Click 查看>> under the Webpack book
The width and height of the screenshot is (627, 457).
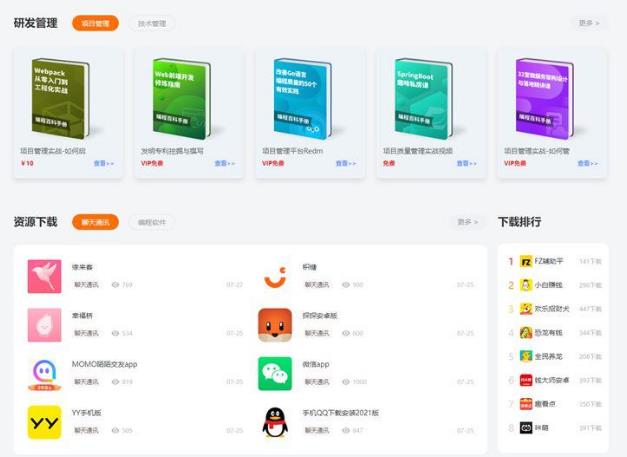tap(104, 163)
